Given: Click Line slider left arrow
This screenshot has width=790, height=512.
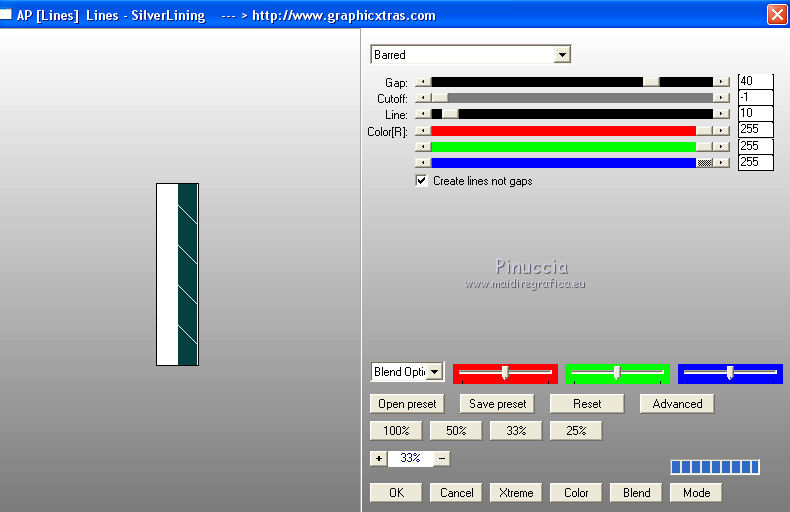Looking at the screenshot, I should (423, 114).
